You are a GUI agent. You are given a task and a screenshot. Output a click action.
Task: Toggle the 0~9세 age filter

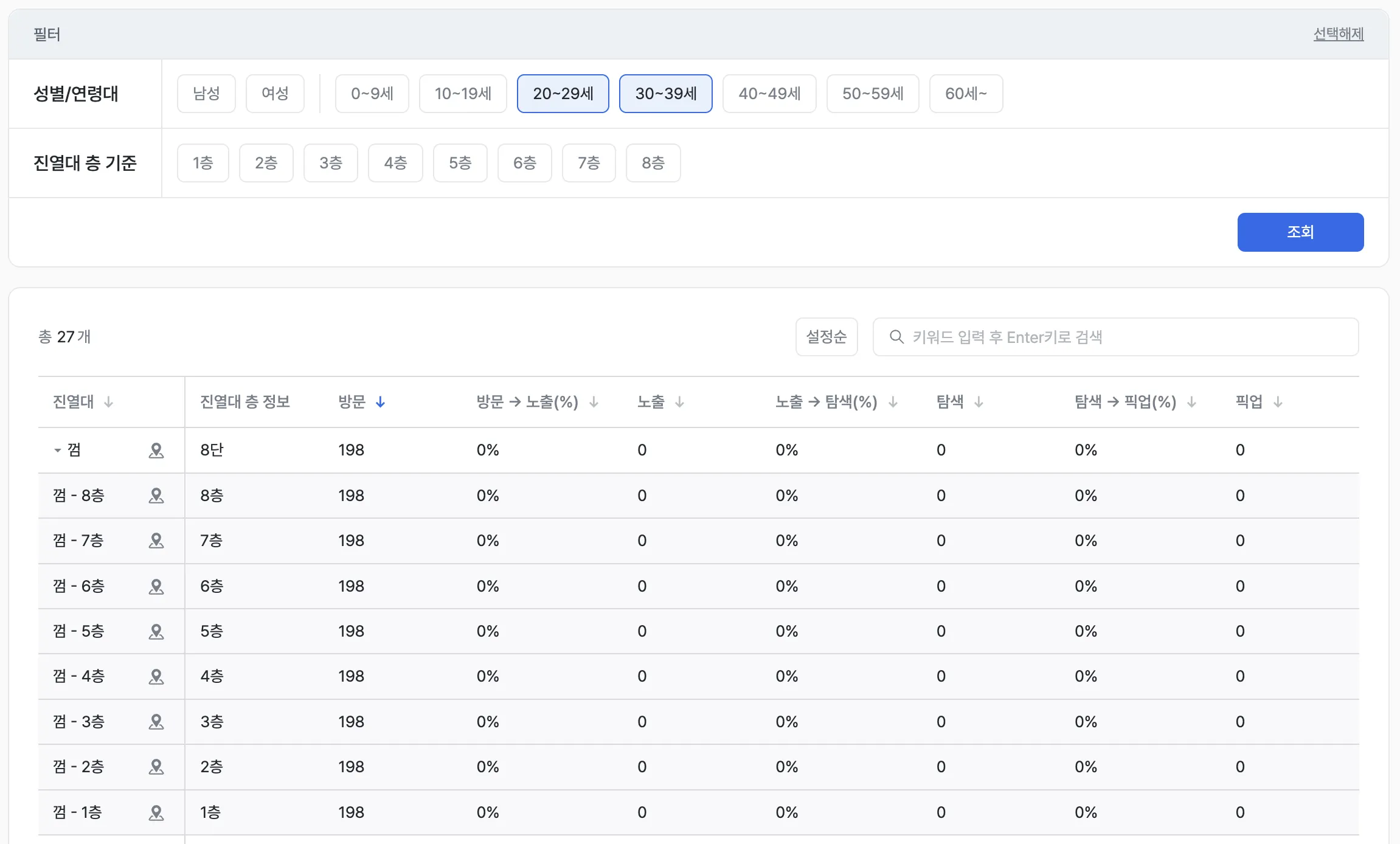point(372,94)
